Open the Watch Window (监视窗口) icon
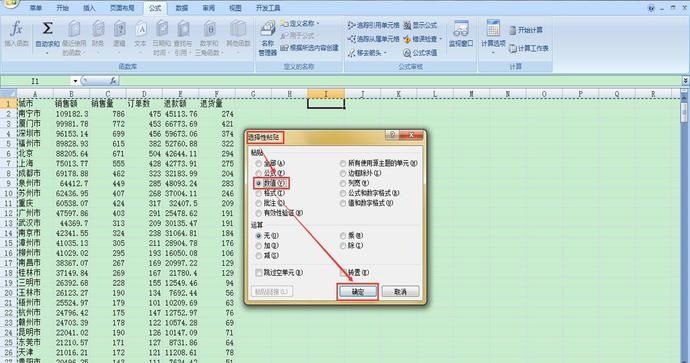The width and height of the screenshot is (690, 363). click(x=461, y=29)
